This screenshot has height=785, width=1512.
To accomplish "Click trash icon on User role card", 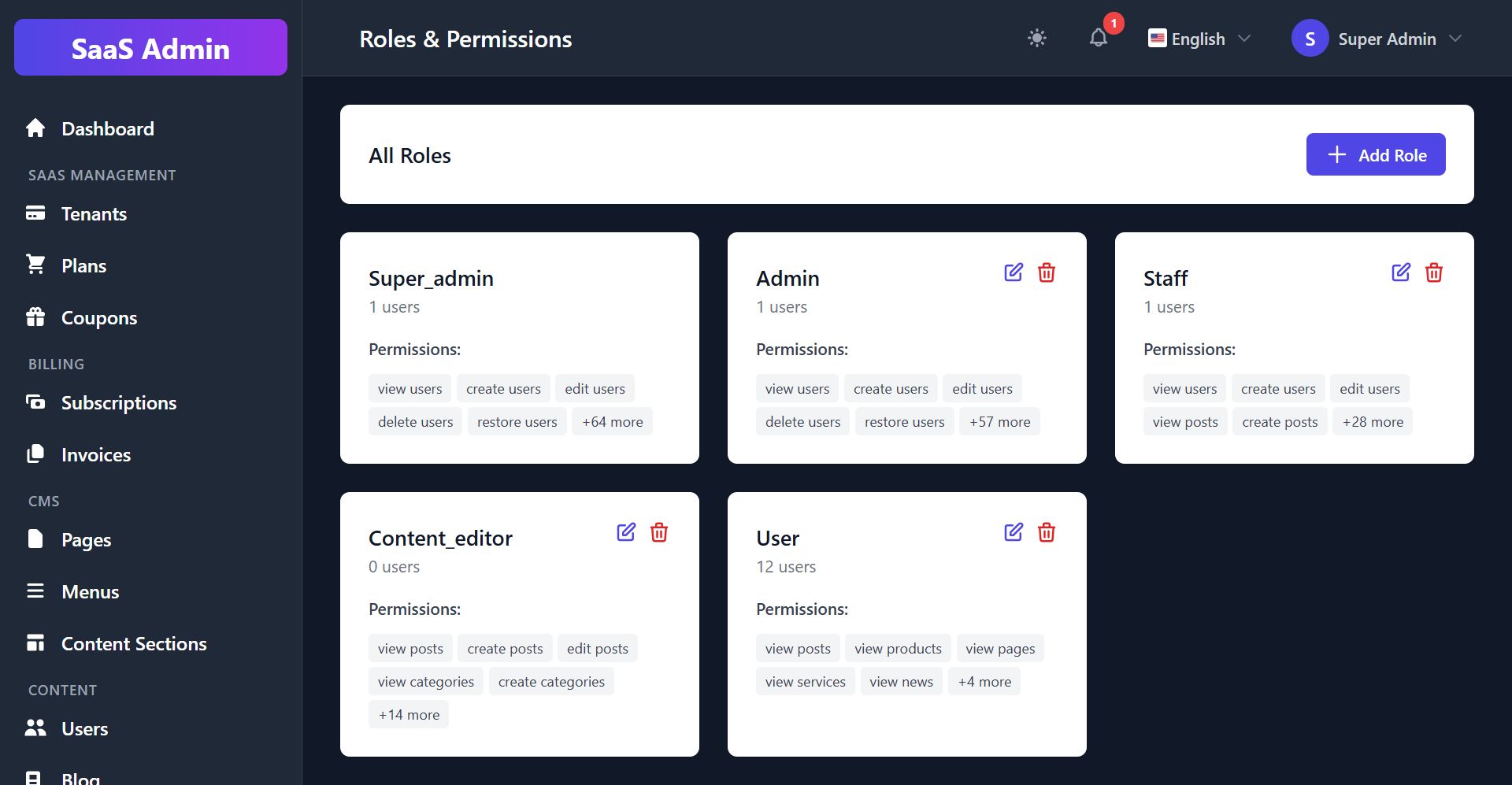I will (x=1047, y=532).
